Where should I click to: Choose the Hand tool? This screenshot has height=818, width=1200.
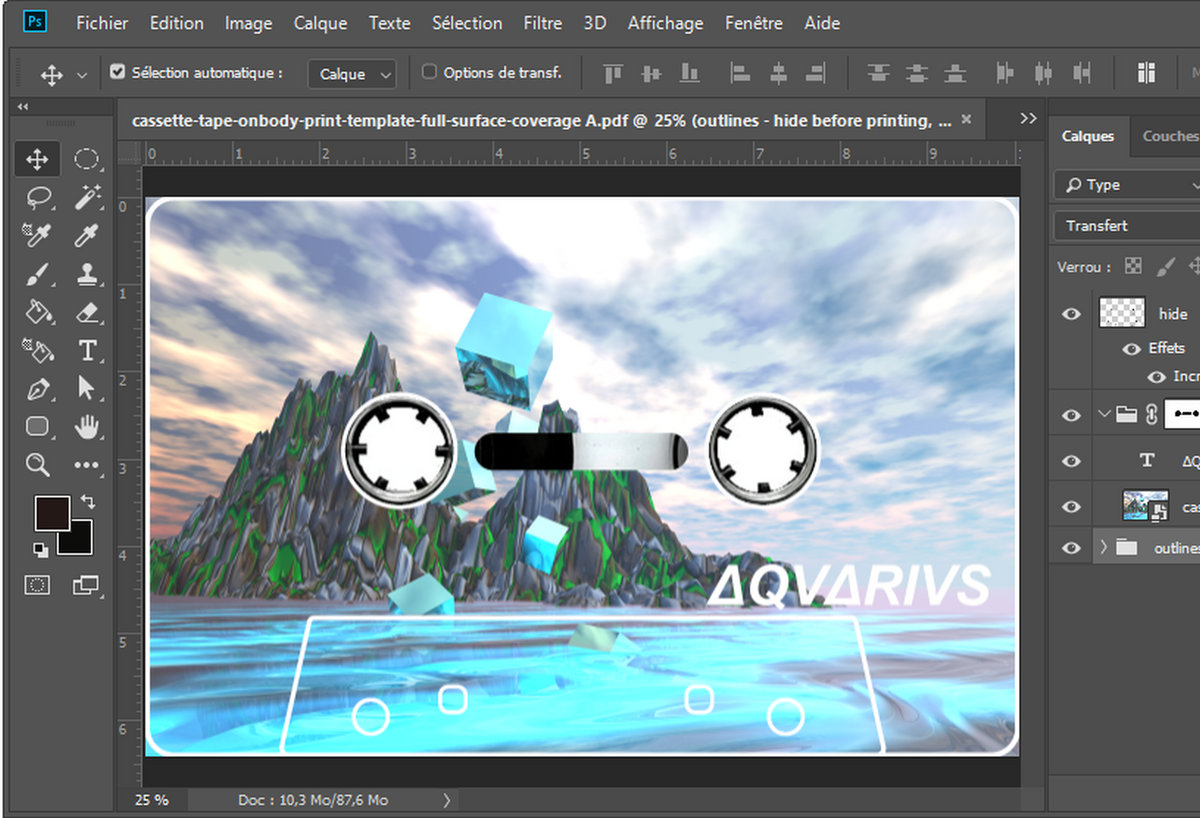[88, 427]
